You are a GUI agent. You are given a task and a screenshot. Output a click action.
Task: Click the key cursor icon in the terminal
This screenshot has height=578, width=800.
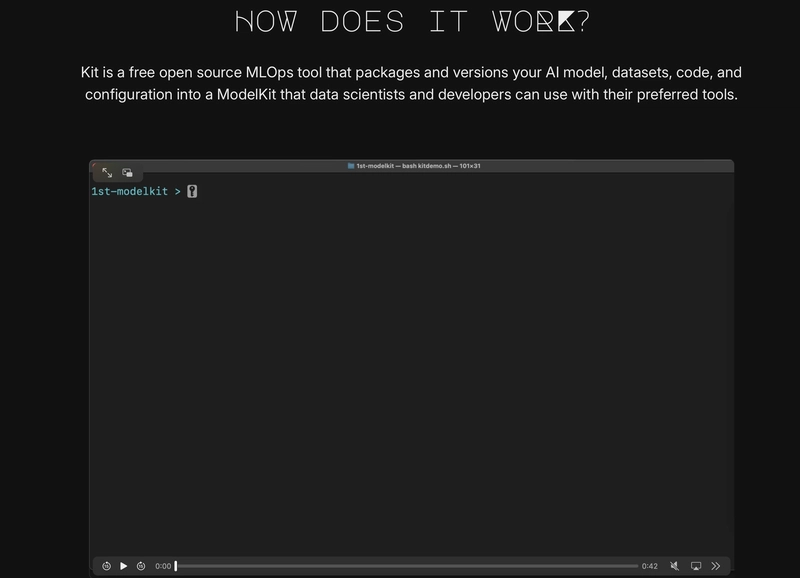click(x=192, y=191)
